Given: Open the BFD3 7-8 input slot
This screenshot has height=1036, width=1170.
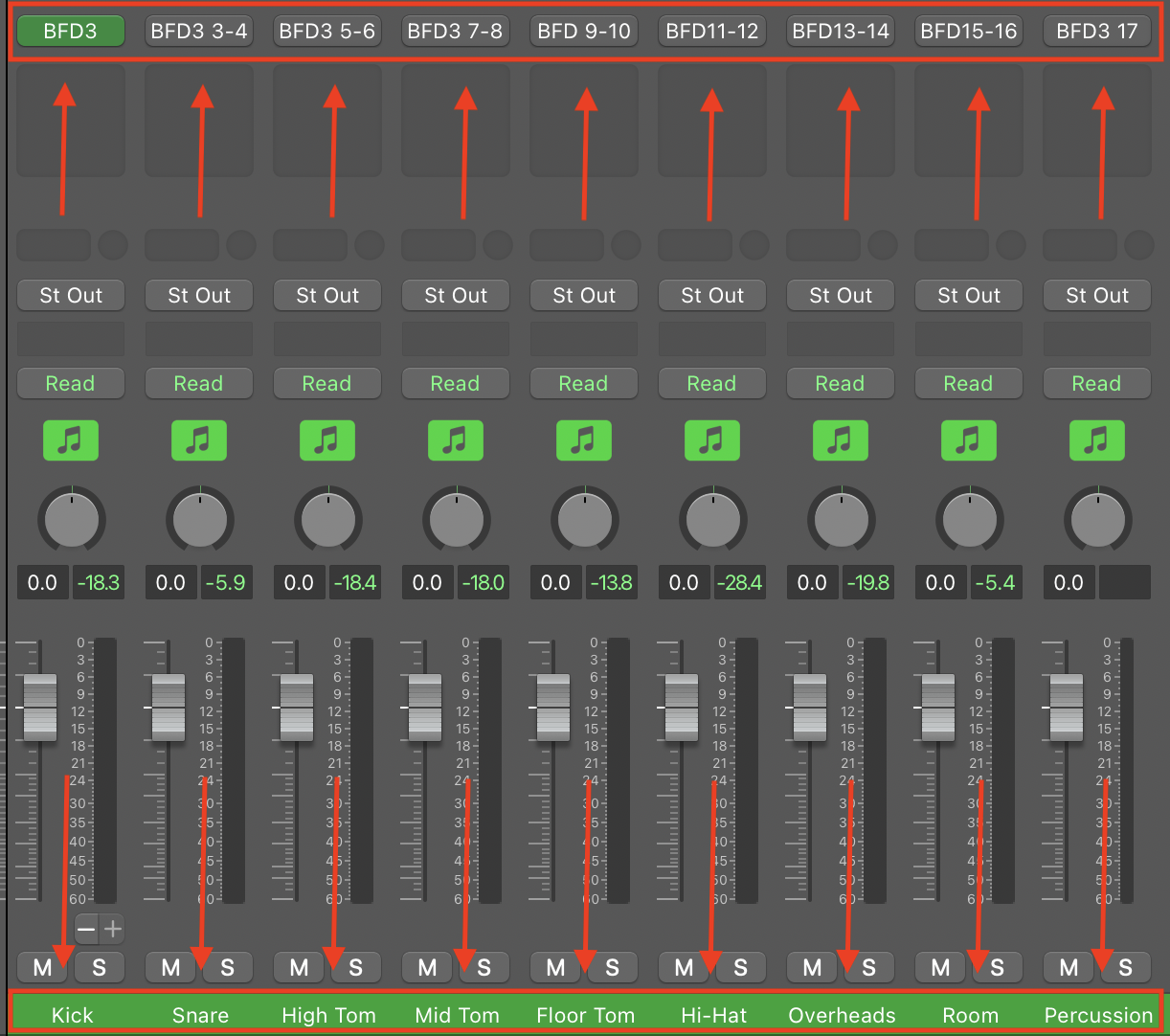Looking at the screenshot, I should pyautogui.click(x=456, y=31).
